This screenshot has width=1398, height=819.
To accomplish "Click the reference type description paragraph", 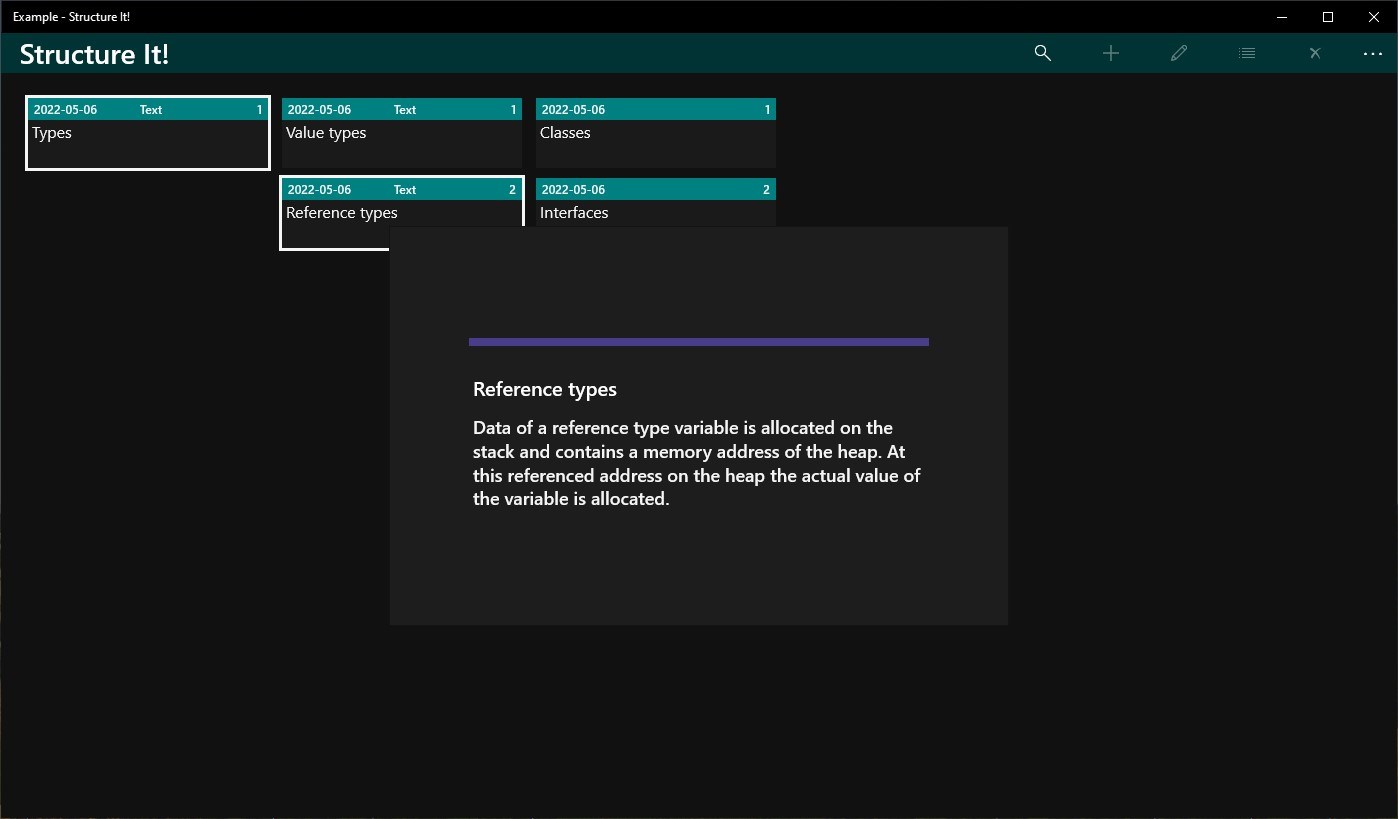I will [697, 463].
